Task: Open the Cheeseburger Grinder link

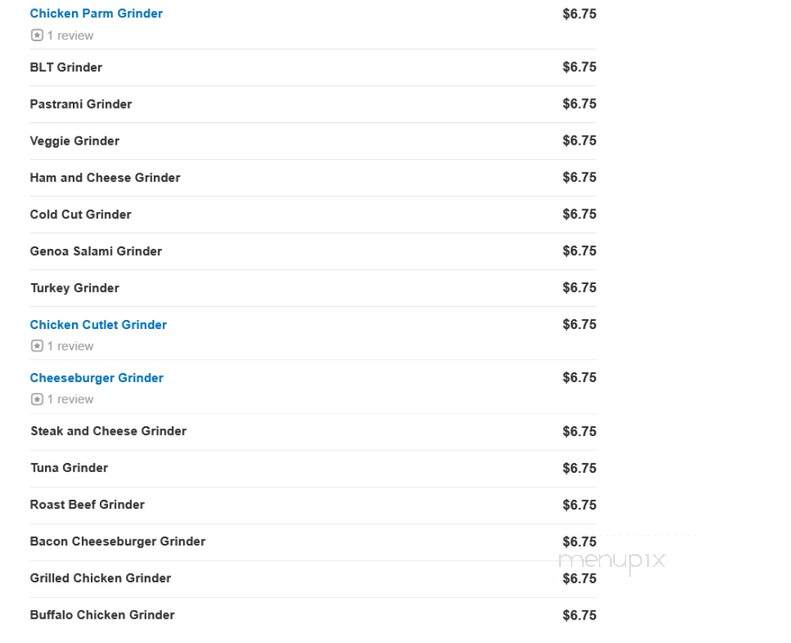Action: pyautogui.click(x=96, y=378)
